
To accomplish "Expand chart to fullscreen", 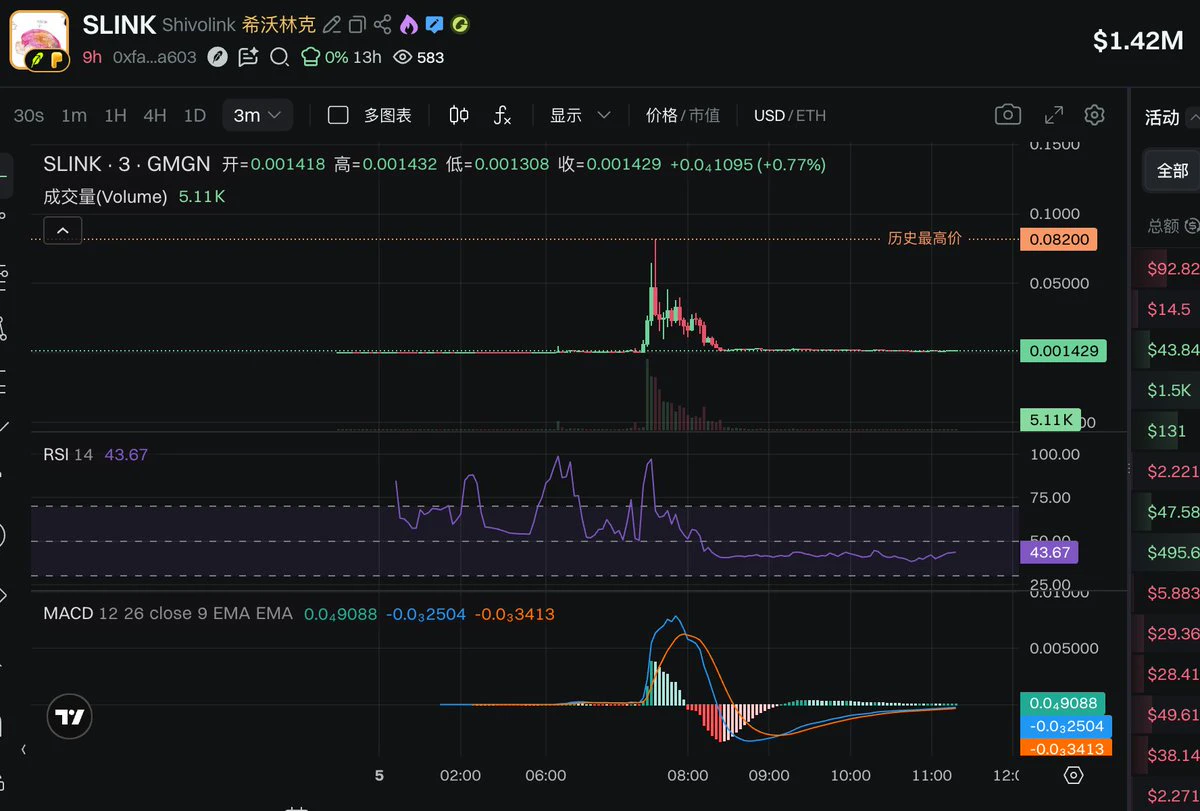I will (1054, 115).
